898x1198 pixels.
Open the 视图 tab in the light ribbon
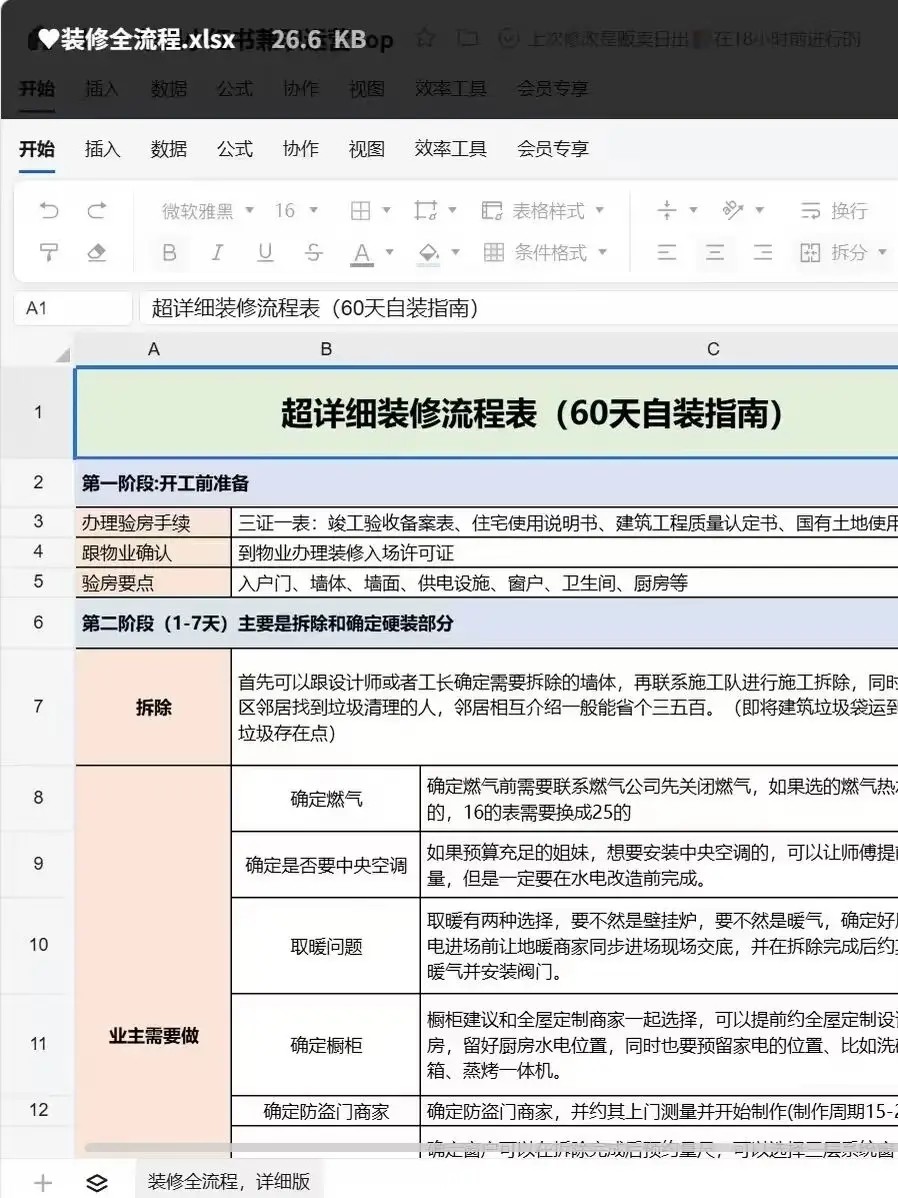coord(367,148)
